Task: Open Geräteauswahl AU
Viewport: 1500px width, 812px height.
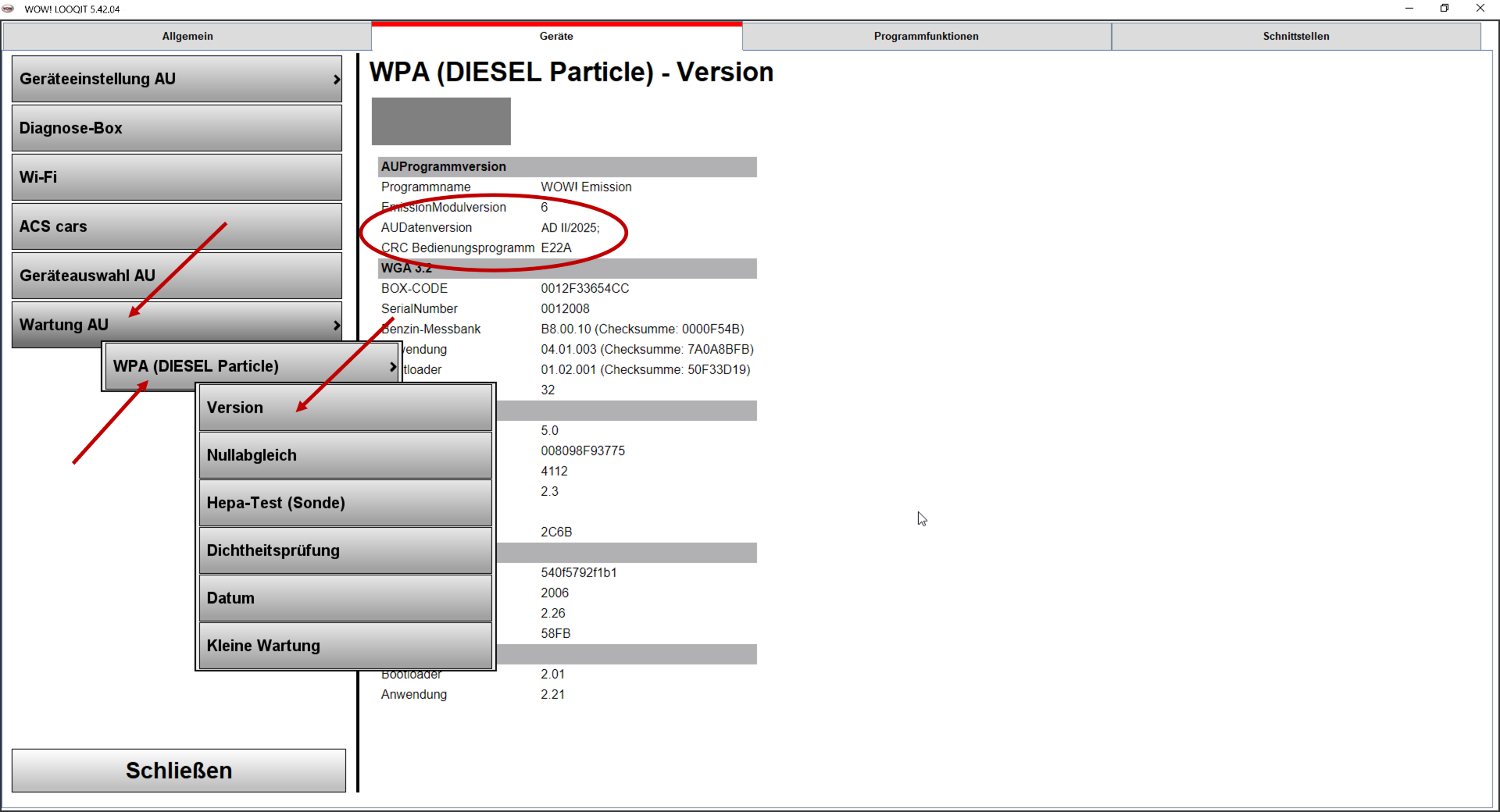Action: pyautogui.click(x=177, y=276)
